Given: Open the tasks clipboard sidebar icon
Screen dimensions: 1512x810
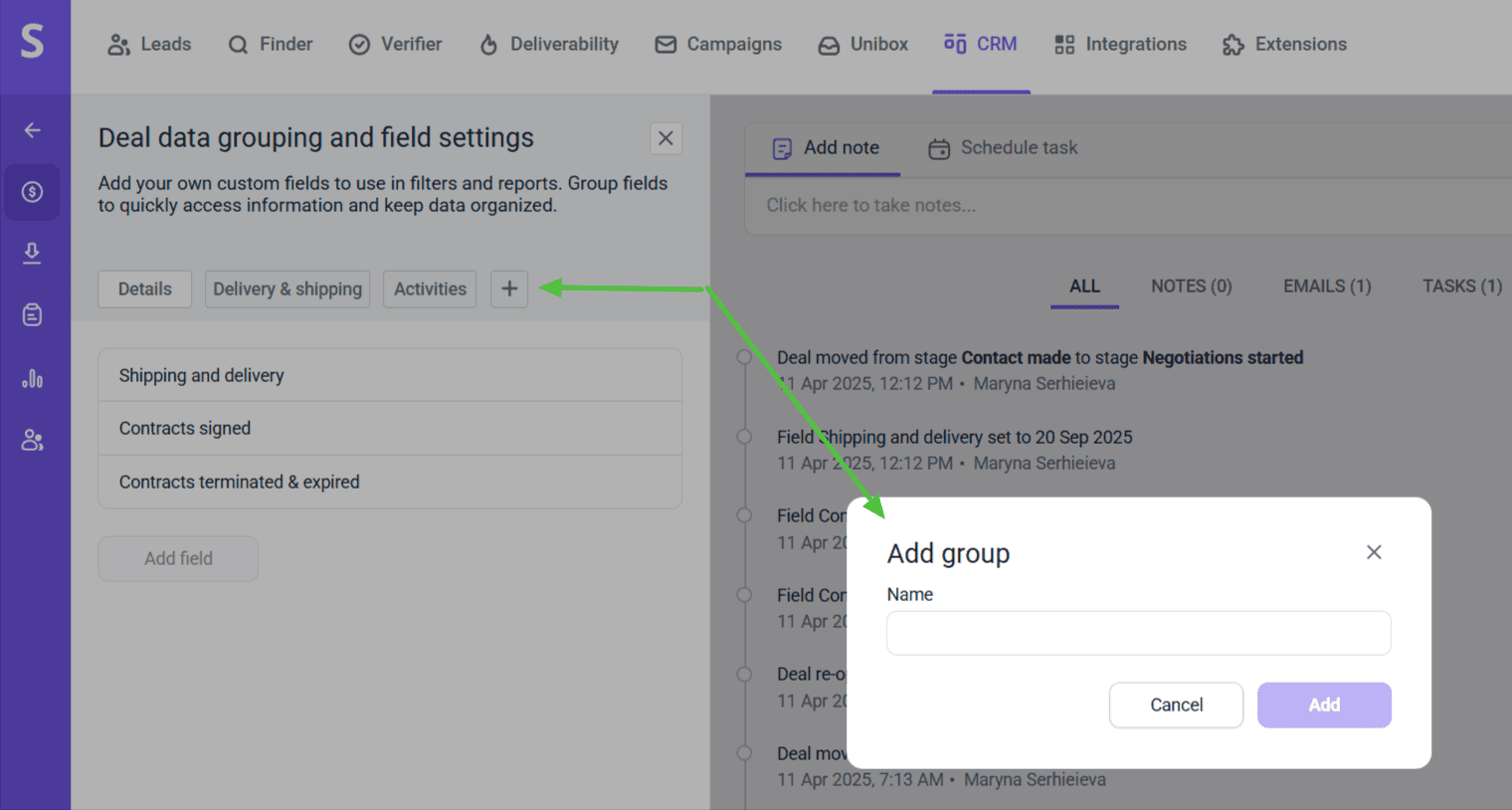Looking at the screenshot, I should [x=33, y=315].
